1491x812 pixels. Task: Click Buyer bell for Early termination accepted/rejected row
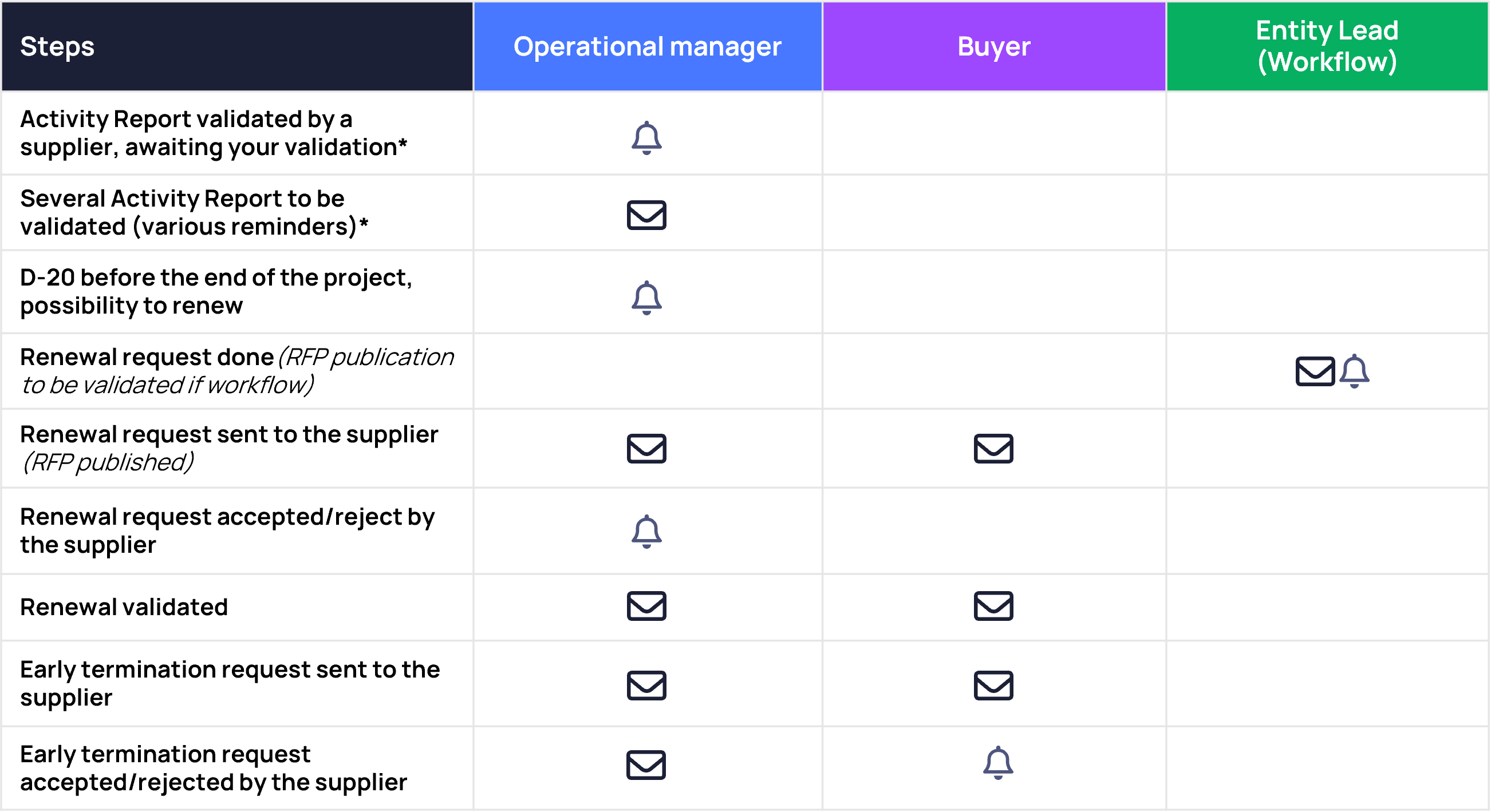point(999,763)
